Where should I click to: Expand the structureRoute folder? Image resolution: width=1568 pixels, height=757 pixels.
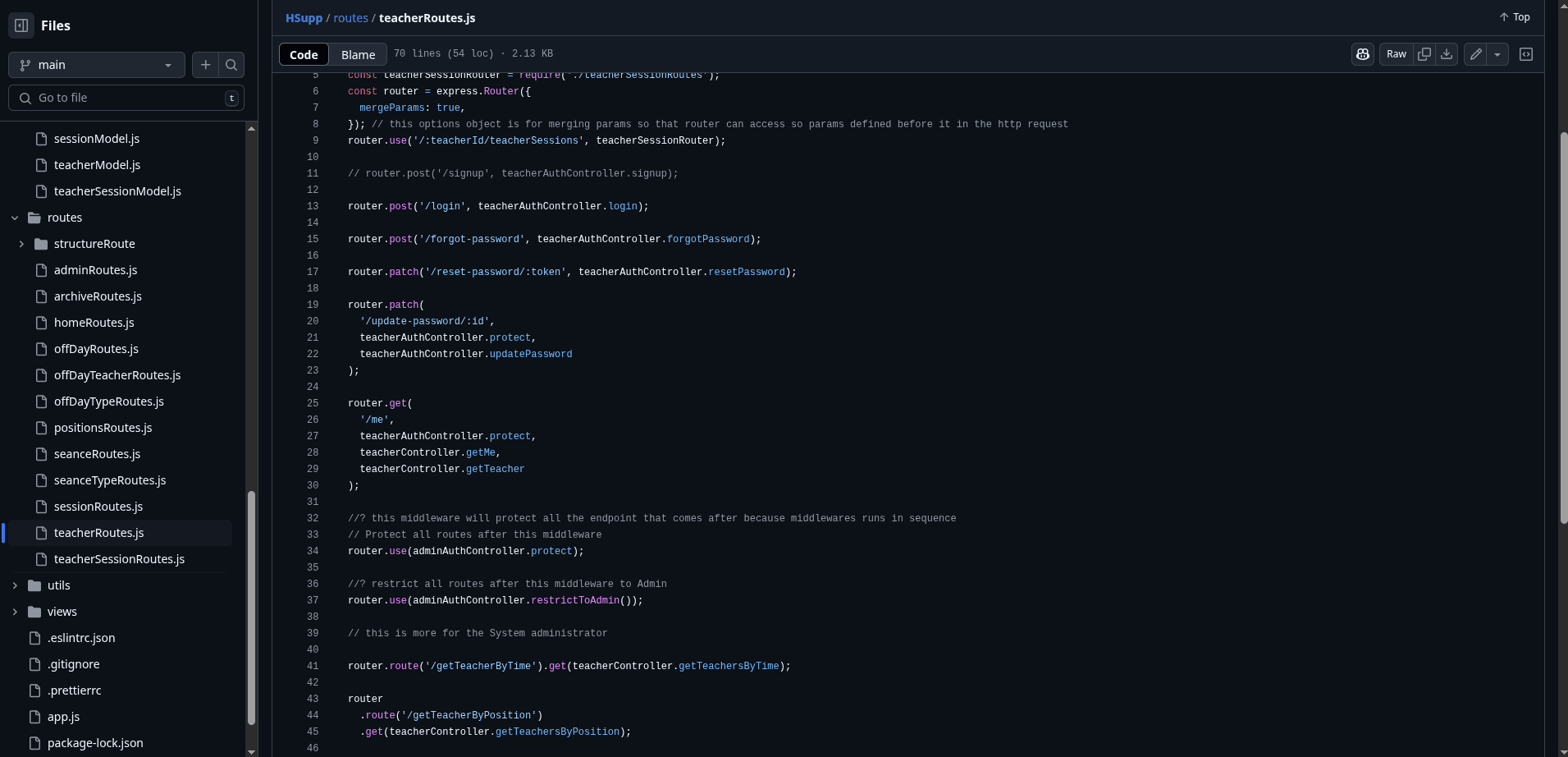pyautogui.click(x=21, y=244)
